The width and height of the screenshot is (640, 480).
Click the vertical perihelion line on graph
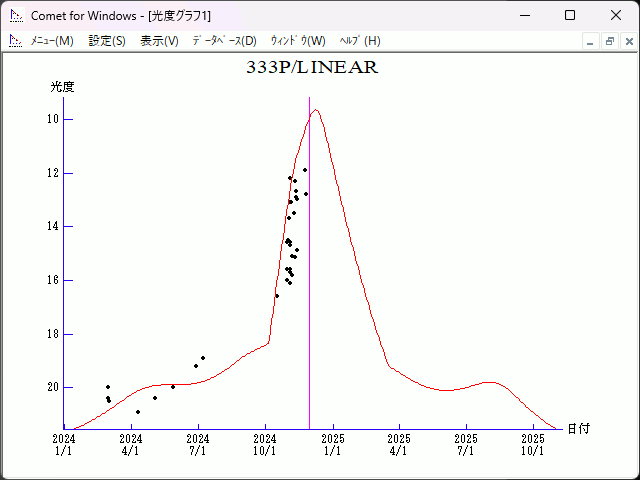pyautogui.click(x=309, y=300)
